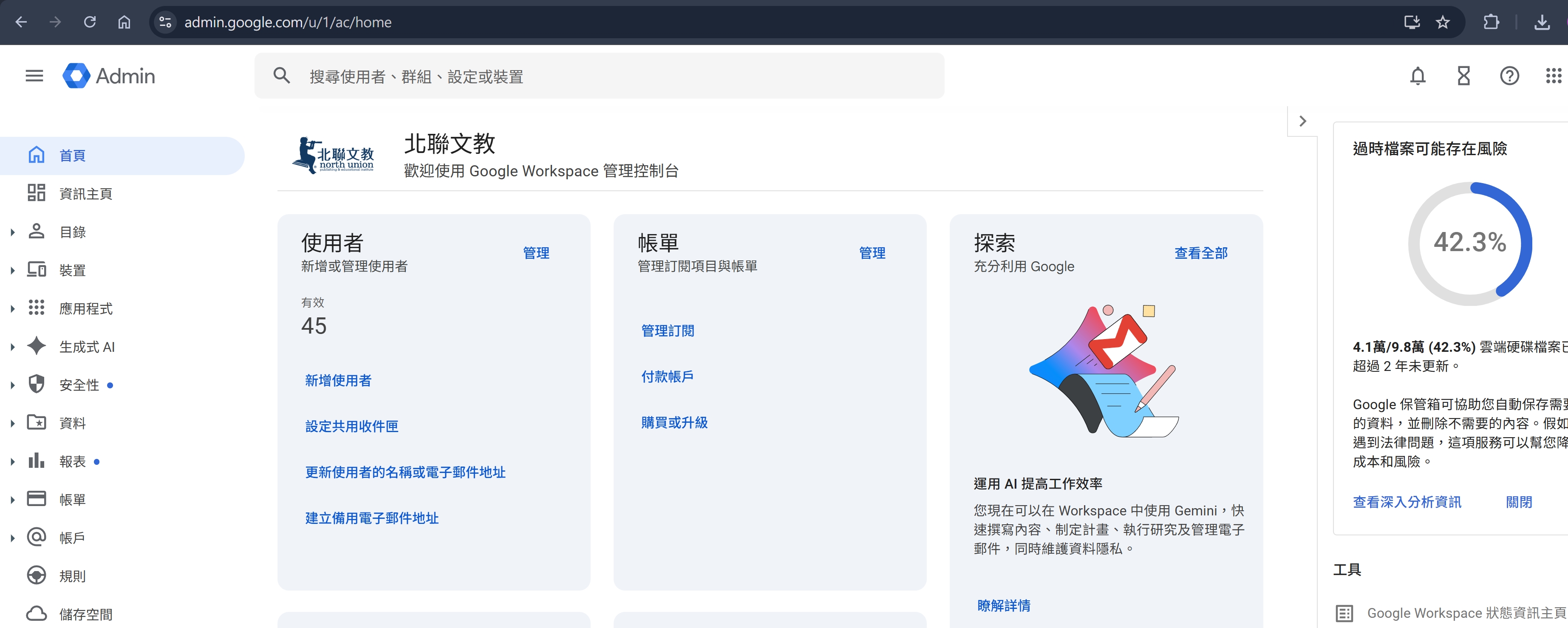Click the 應用程式 apps grid icon
1568x628 pixels.
point(37,308)
